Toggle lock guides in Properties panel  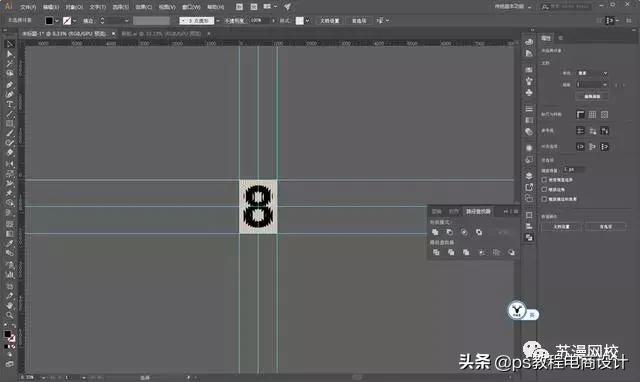pos(592,131)
